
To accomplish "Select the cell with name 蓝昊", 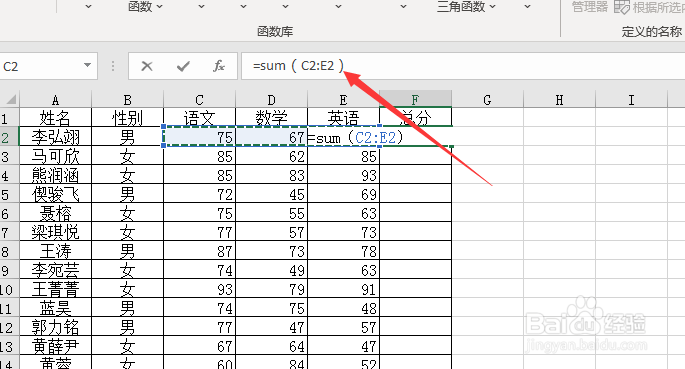I will pos(55,308).
